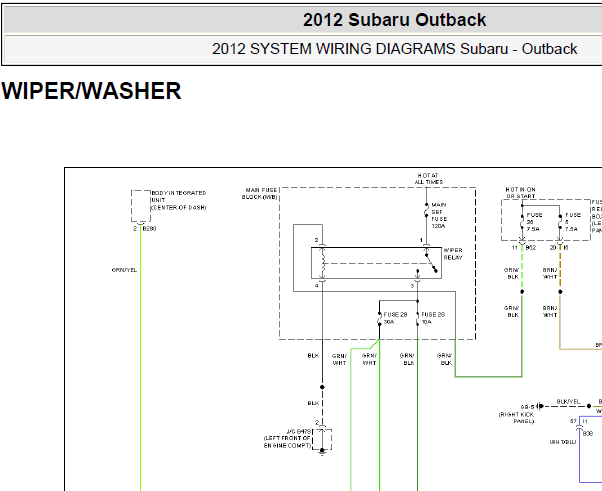Click the "MAIN SBF FUSE 120A" label
The width and height of the screenshot is (602, 491).
[439, 215]
